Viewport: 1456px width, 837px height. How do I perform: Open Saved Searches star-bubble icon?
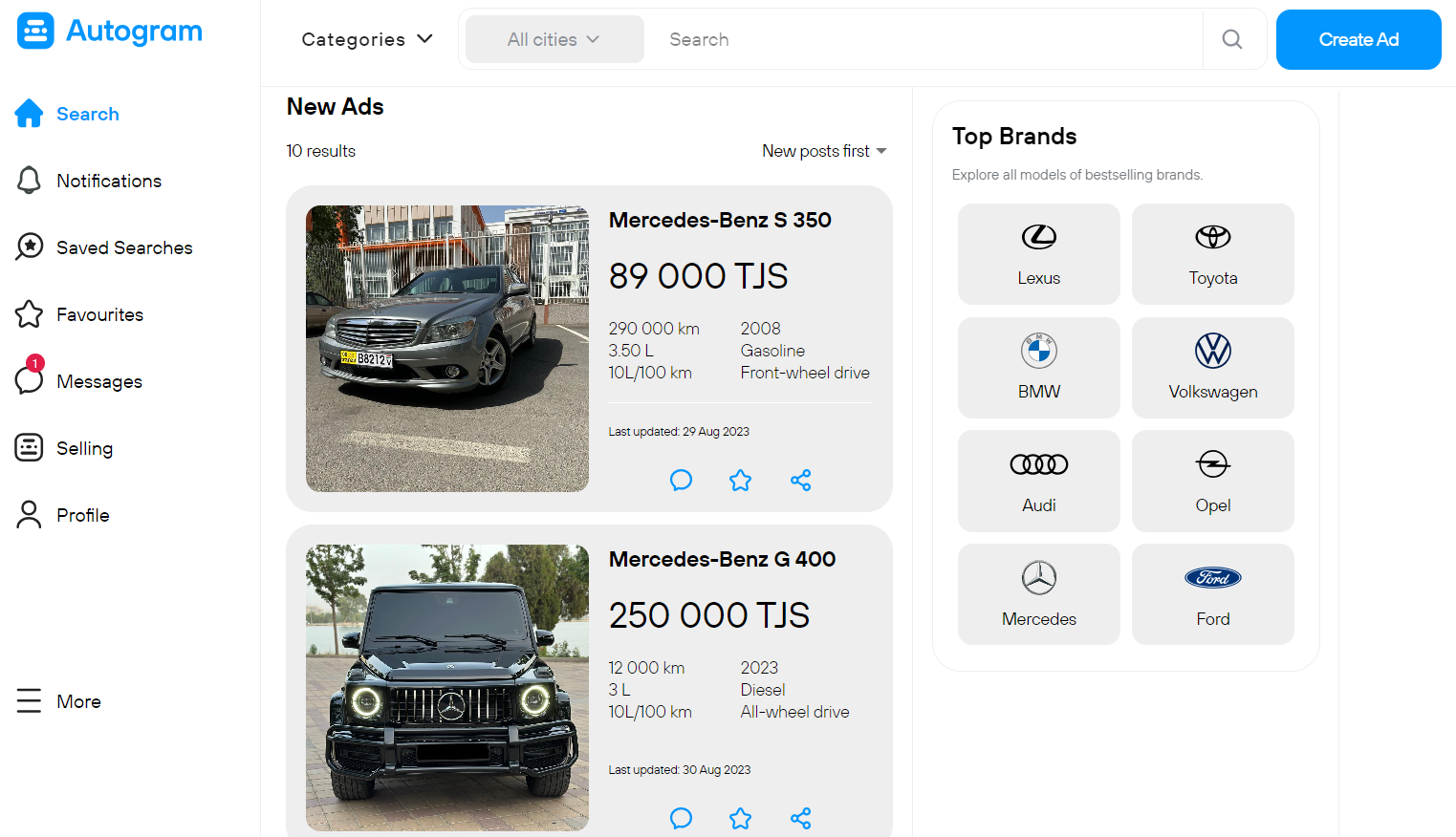[x=30, y=247]
